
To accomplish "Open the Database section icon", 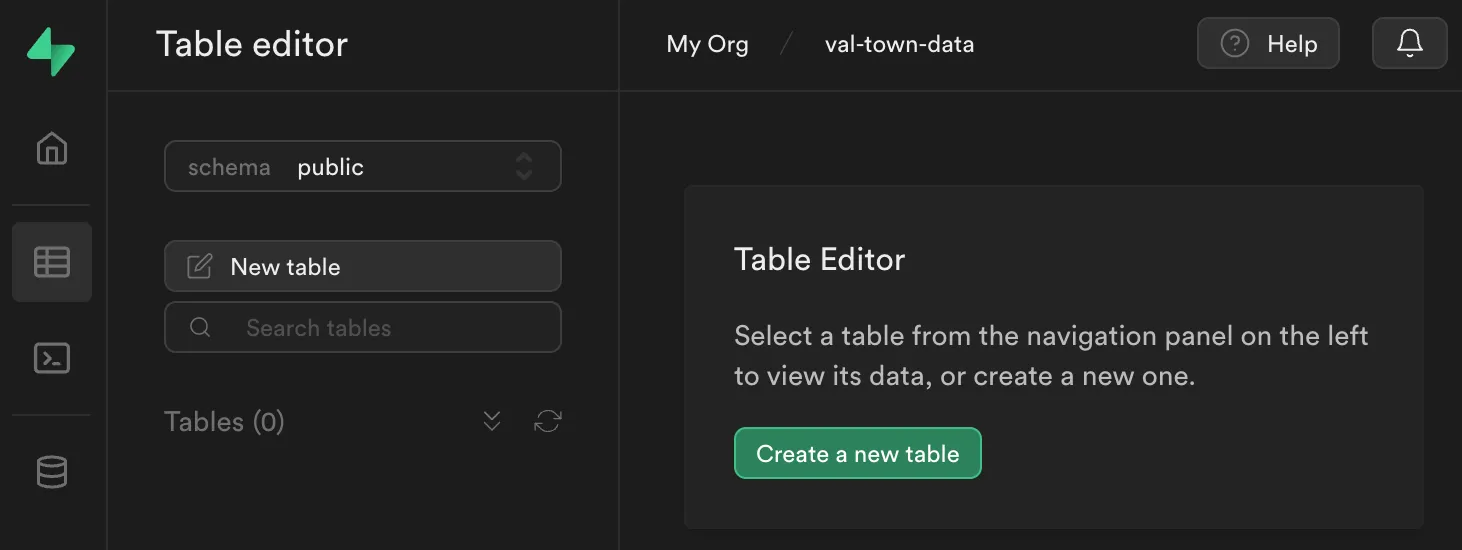I will click(x=52, y=472).
